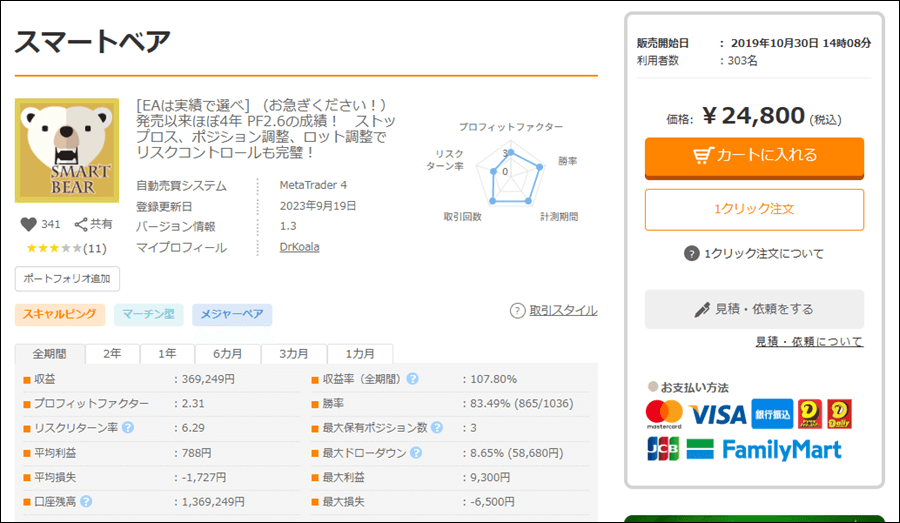Click help icon next to 最大保有ポジション数

tap(435, 428)
